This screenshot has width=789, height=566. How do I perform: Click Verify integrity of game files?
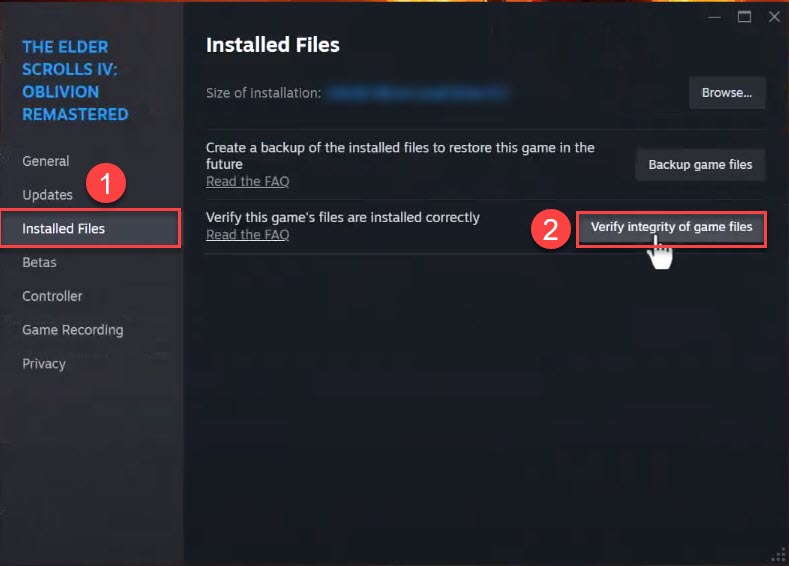pyautogui.click(x=671, y=228)
